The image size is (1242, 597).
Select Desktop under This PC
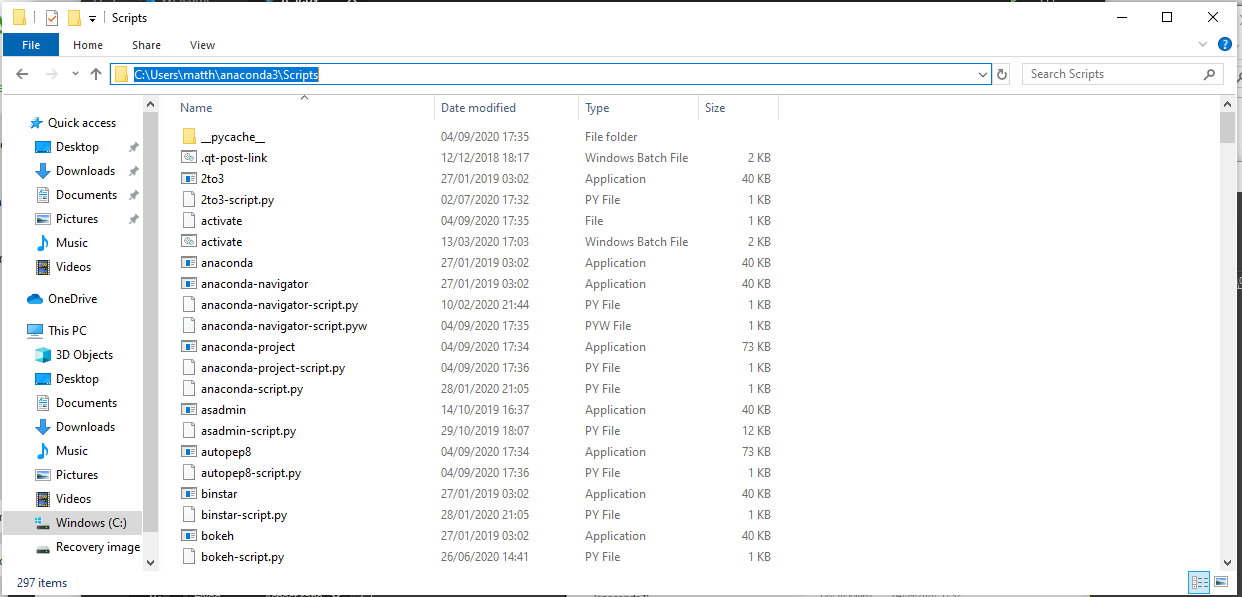(x=77, y=379)
